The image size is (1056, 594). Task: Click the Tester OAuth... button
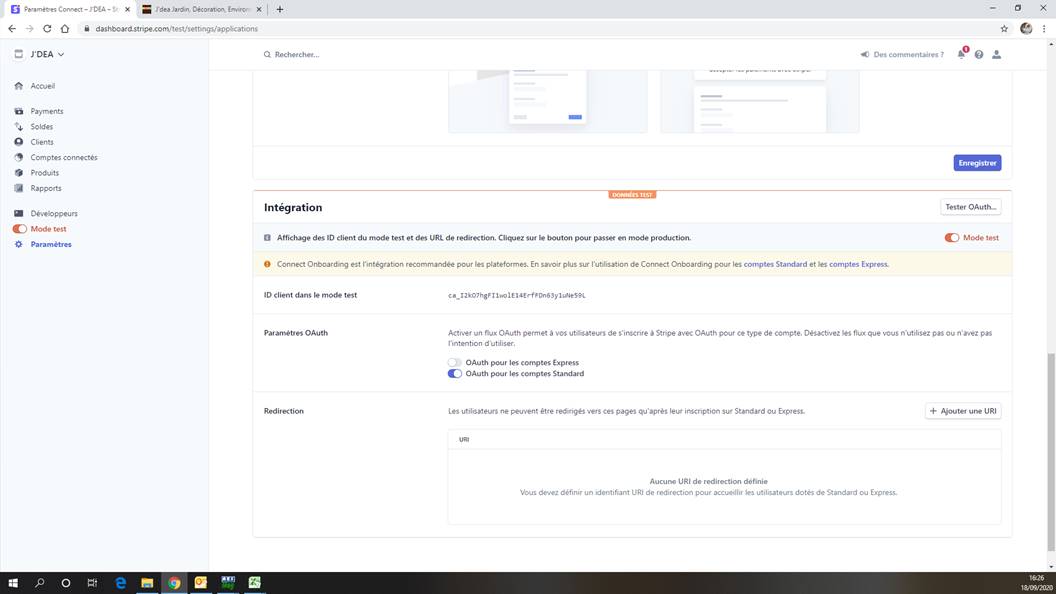click(x=970, y=207)
